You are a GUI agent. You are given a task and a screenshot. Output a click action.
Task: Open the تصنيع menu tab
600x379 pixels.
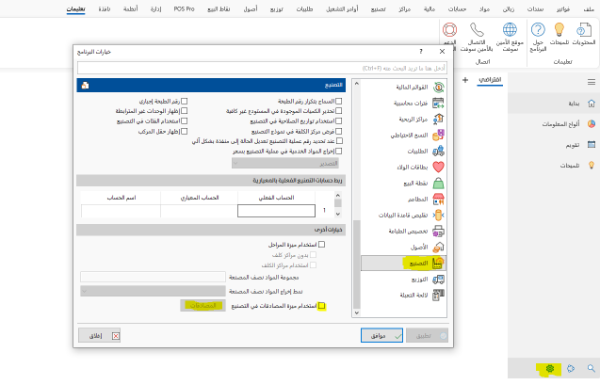(x=378, y=9)
